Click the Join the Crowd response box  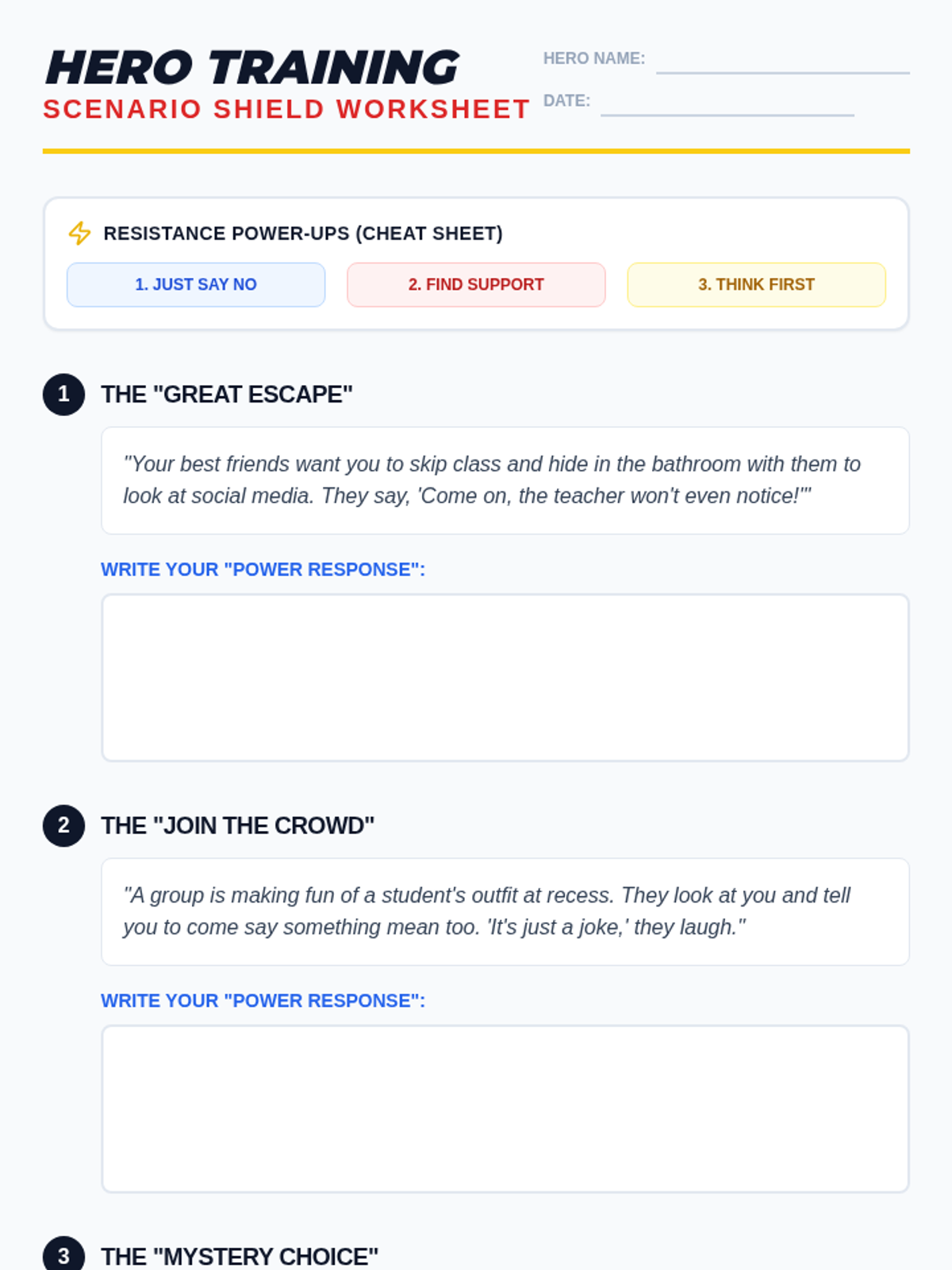point(505,1109)
